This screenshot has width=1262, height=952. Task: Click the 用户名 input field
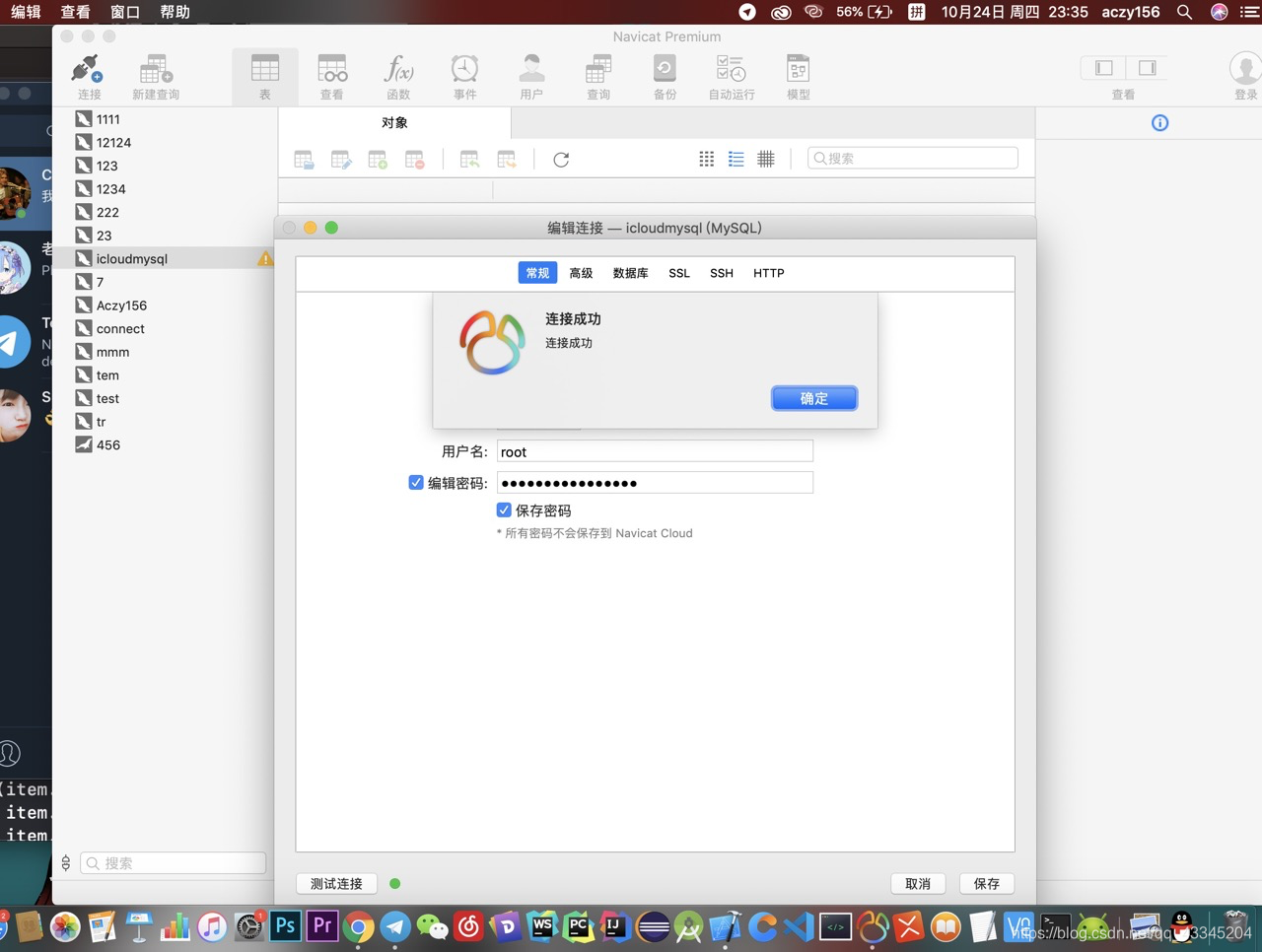[655, 451]
